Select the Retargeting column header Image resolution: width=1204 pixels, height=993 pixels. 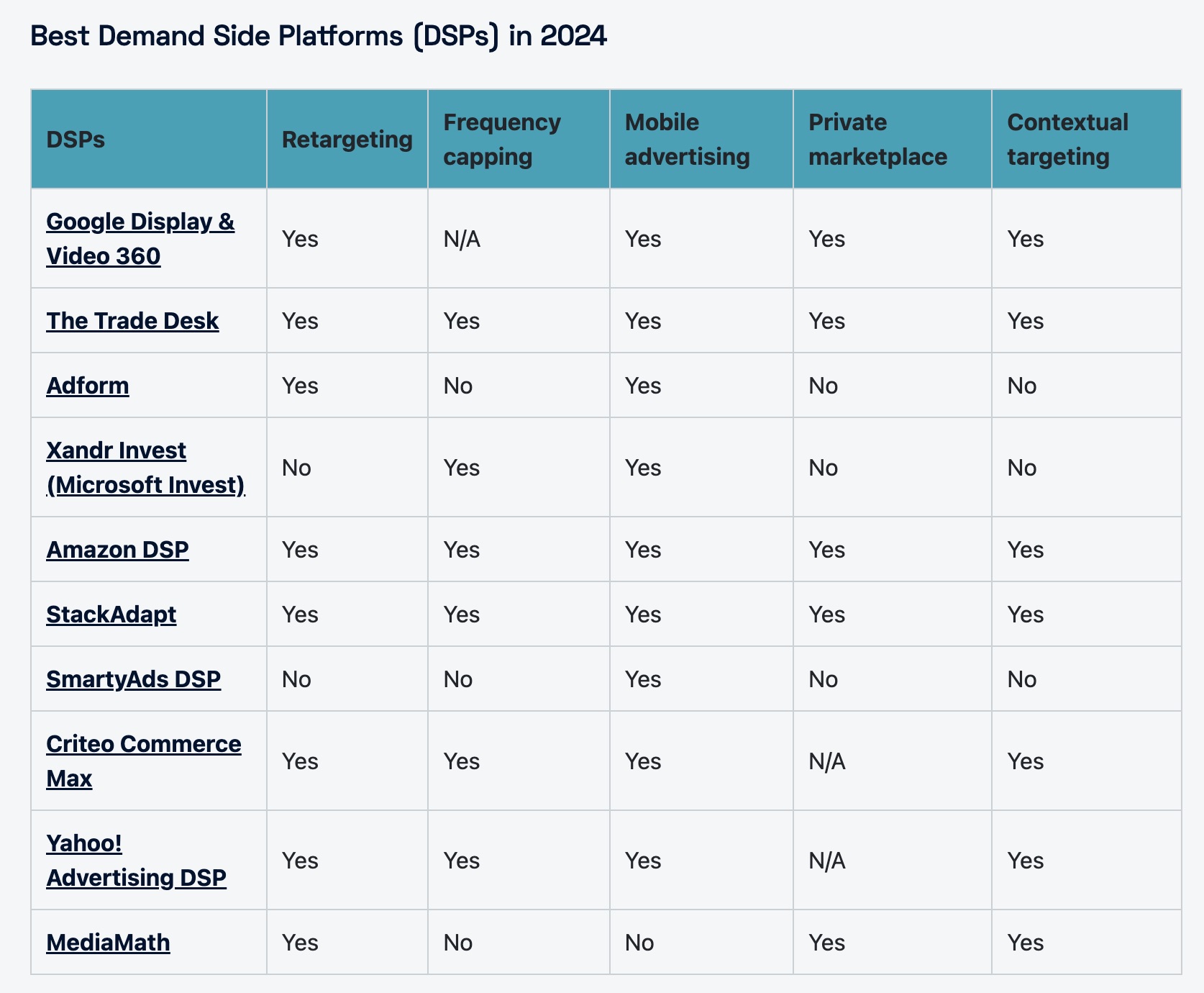[347, 140]
